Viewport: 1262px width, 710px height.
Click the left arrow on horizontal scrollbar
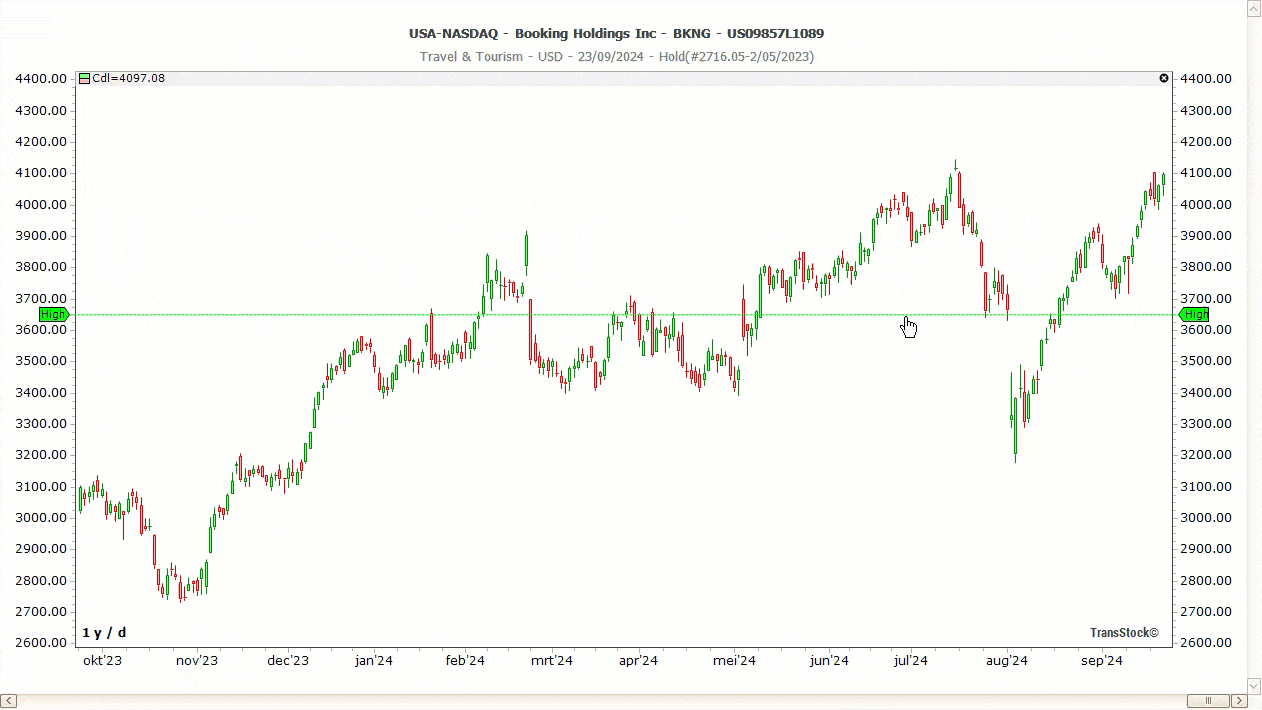click(x=7, y=701)
